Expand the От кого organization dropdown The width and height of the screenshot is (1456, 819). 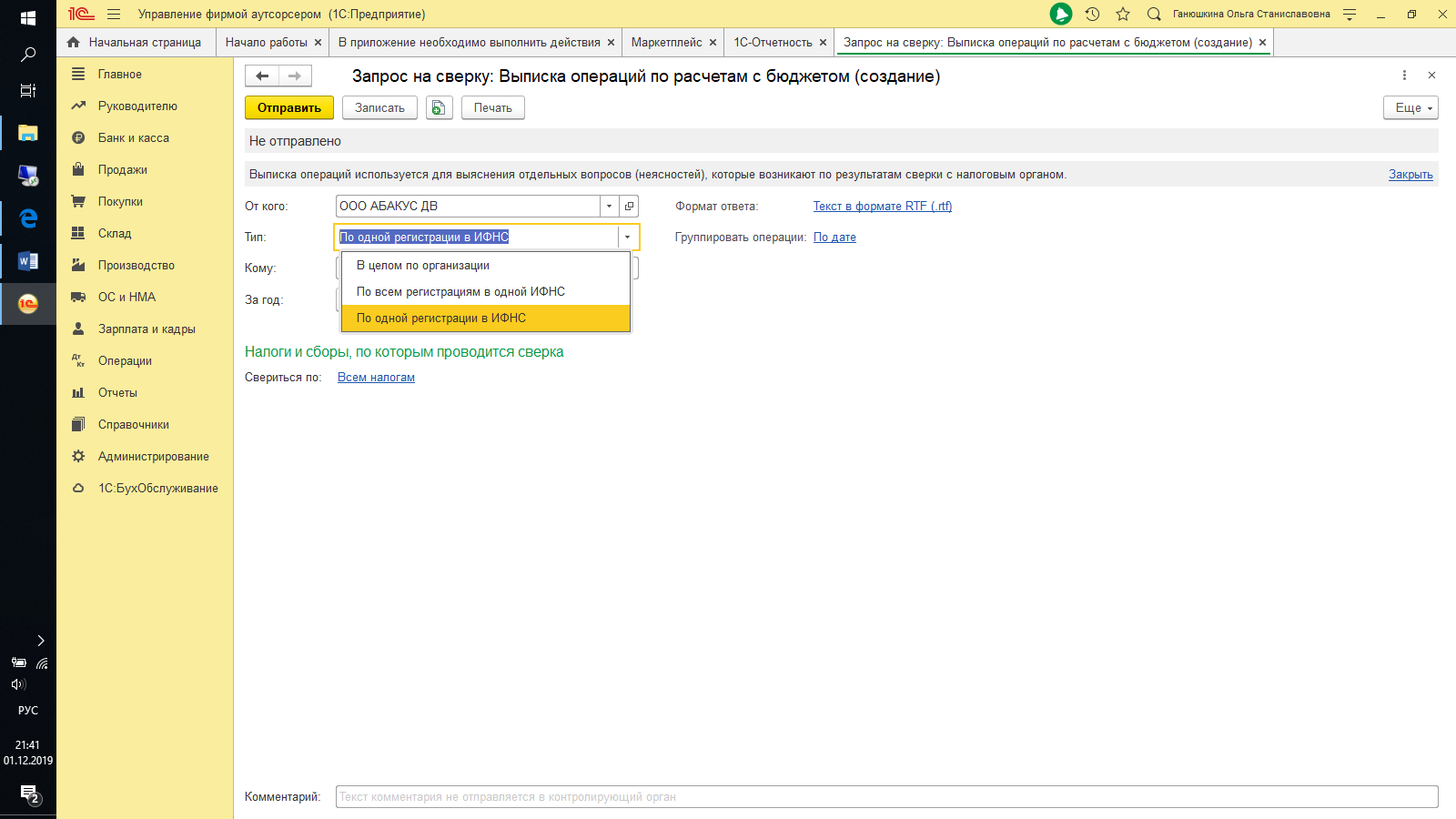point(609,207)
